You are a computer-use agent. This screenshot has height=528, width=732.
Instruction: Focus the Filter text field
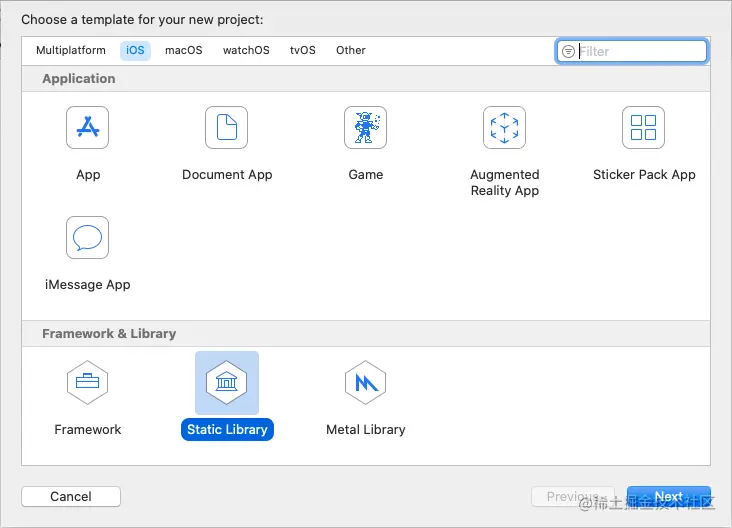tap(632, 51)
